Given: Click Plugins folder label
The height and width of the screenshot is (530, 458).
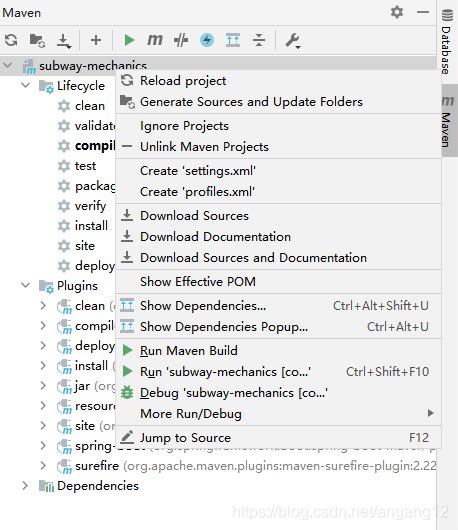Looking at the screenshot, I should coord(77,286).
